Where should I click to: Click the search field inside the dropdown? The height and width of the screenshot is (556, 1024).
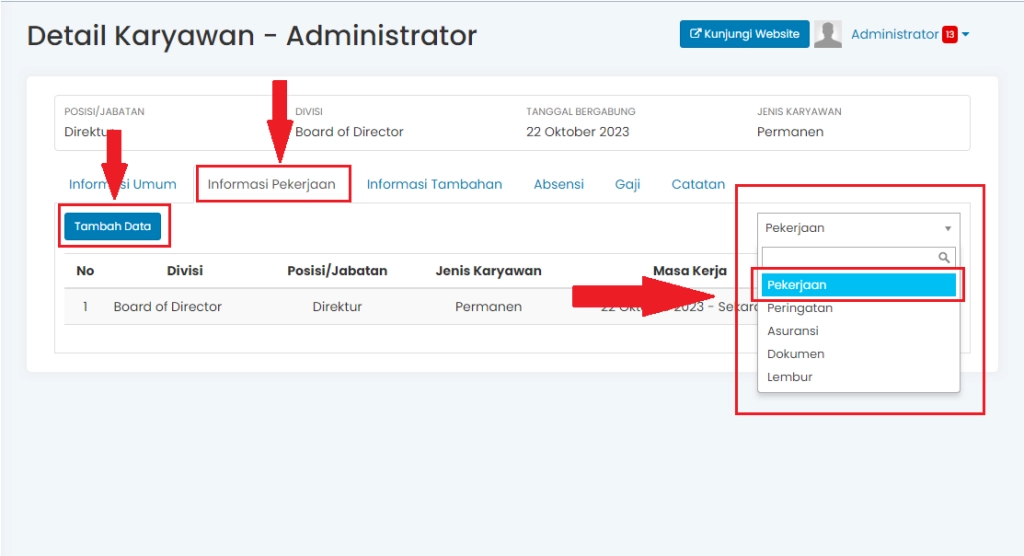point(848,257)
